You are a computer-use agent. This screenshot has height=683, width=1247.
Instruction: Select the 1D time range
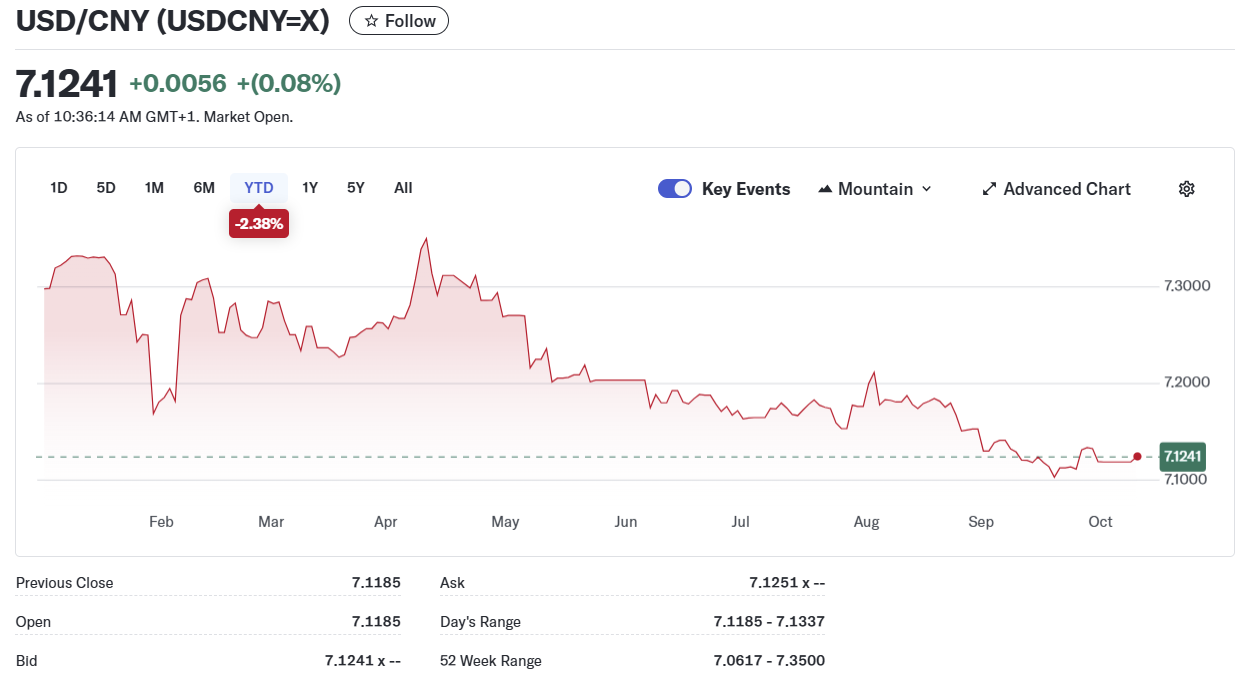59,188
